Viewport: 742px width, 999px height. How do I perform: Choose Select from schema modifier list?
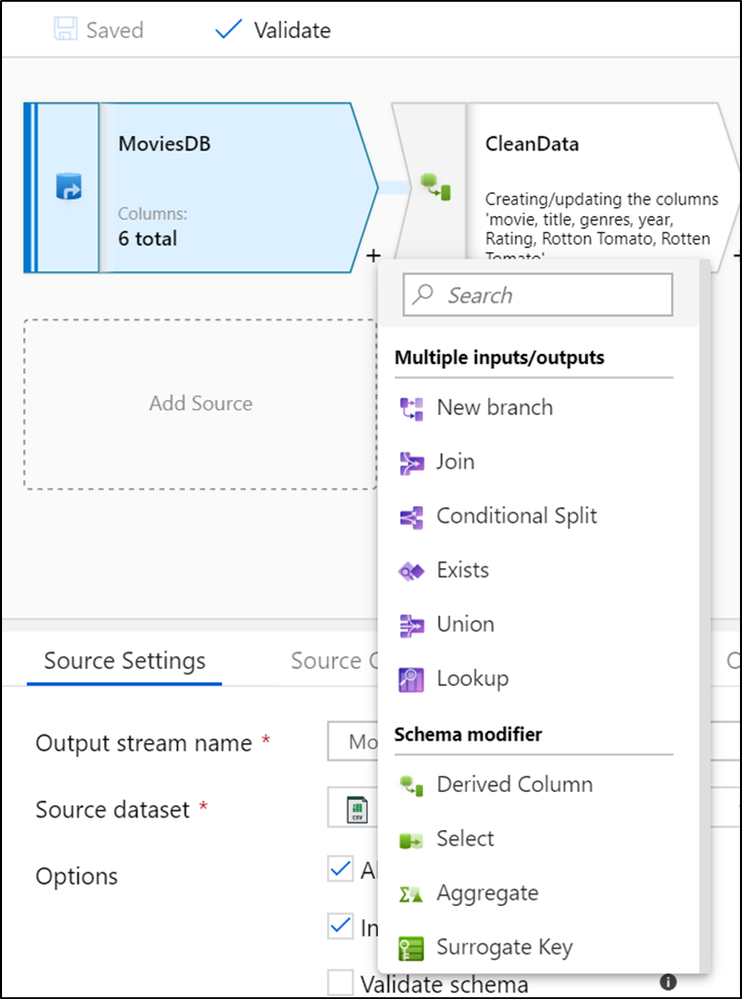tap(465, 839)
